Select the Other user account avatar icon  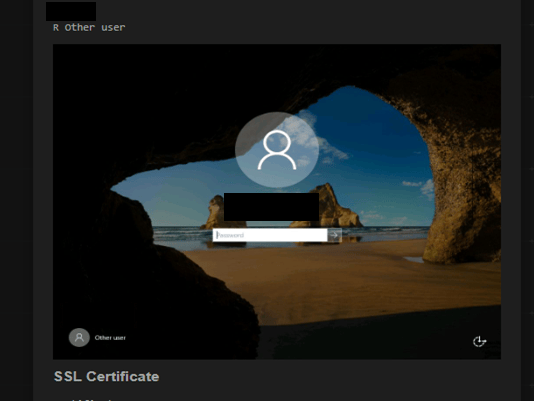[x=79, y=338]
